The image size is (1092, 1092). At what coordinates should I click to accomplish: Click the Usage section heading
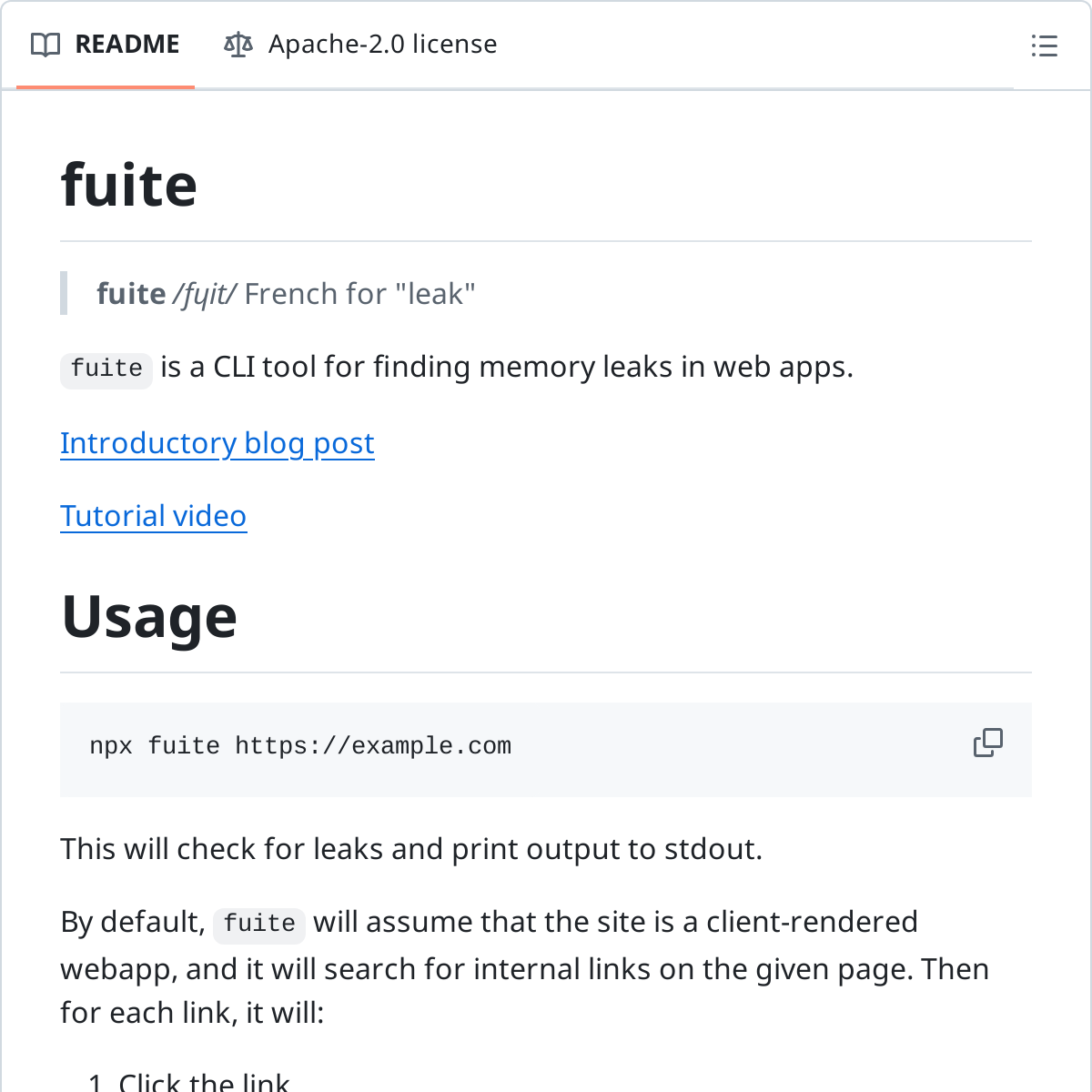coord(149,617)
